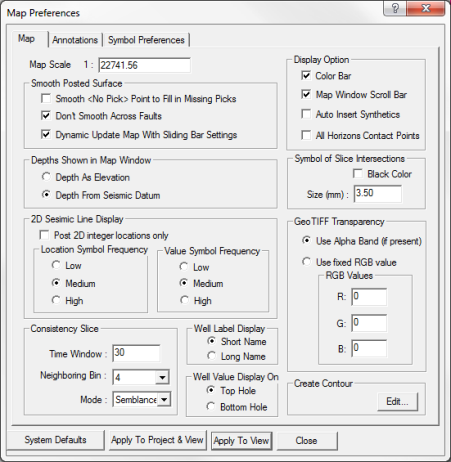The width and height of the screenshot is (451, 462).
Task: Enable Smooth No Pick Point checkbox
Action: 46,99
